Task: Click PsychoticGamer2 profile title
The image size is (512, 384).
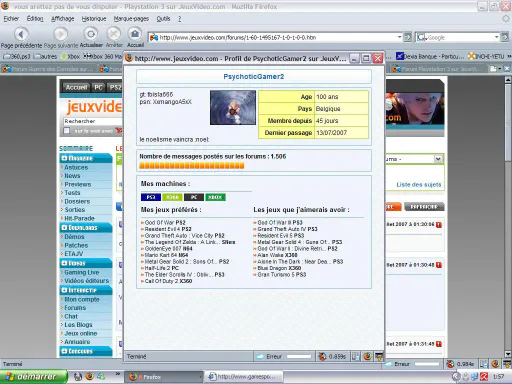Action: point(254,77)
